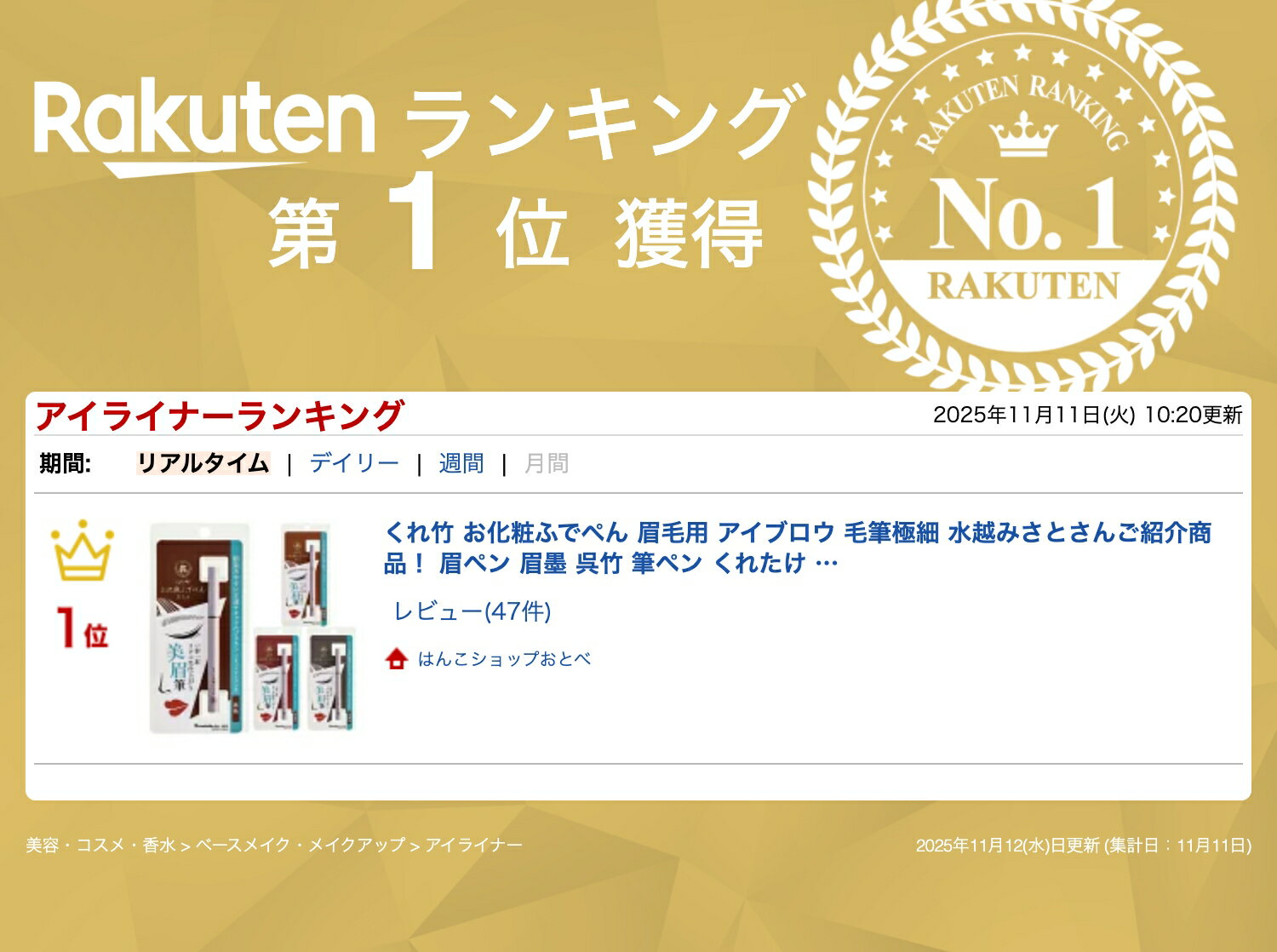Open the 美容・コスメ・香水 breadcrumb

[100, 846]
